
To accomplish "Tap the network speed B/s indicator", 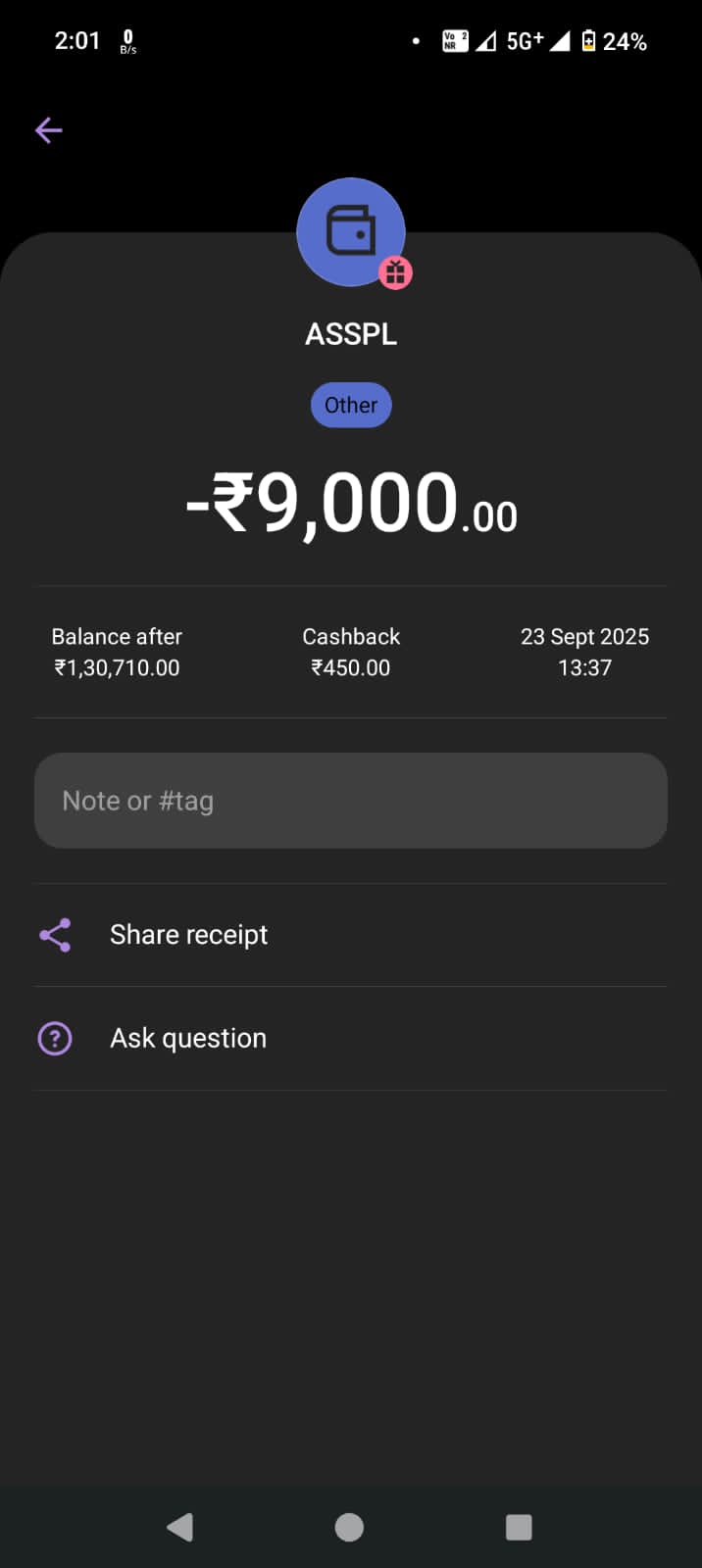I will [x=128, y=41].
